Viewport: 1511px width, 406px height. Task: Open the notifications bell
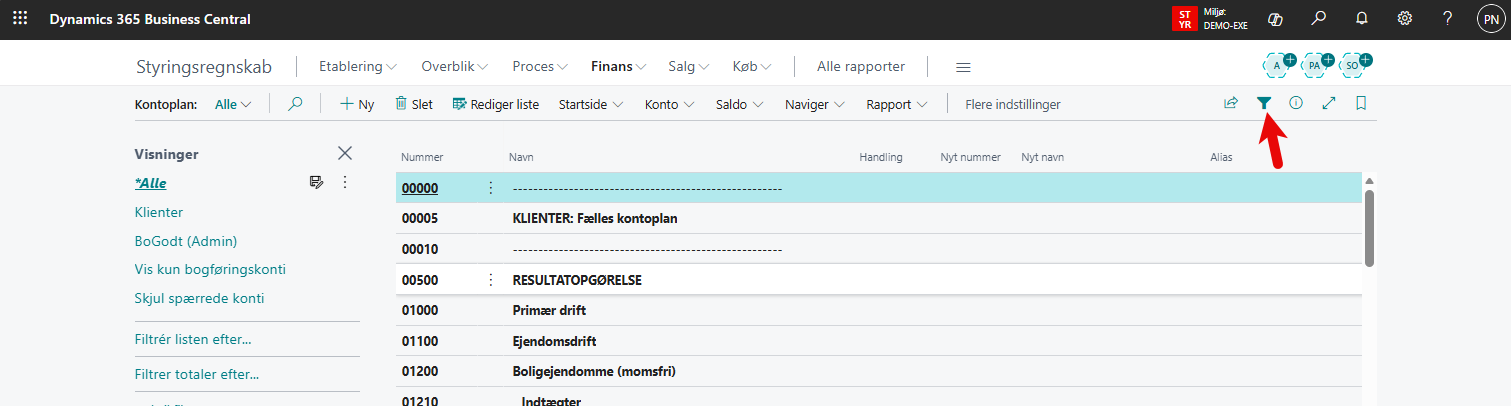[1361, 19]
